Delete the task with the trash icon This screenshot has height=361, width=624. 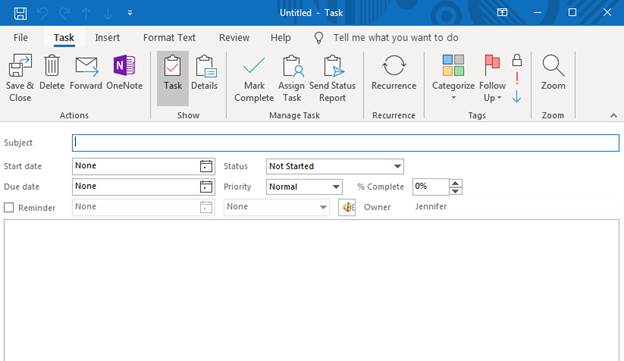click(52, 66)
